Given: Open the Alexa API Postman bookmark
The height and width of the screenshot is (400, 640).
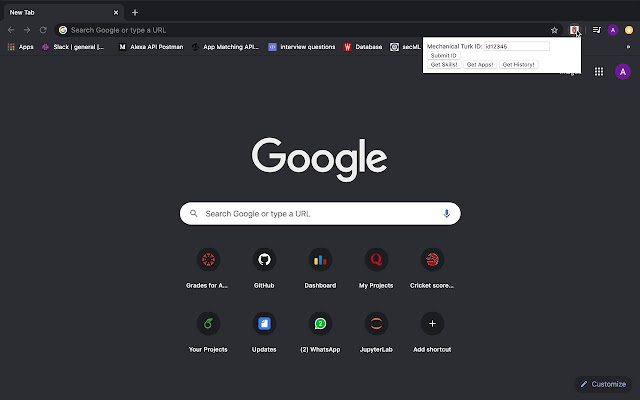Looking at the screenshot, I should pos(151,47).
